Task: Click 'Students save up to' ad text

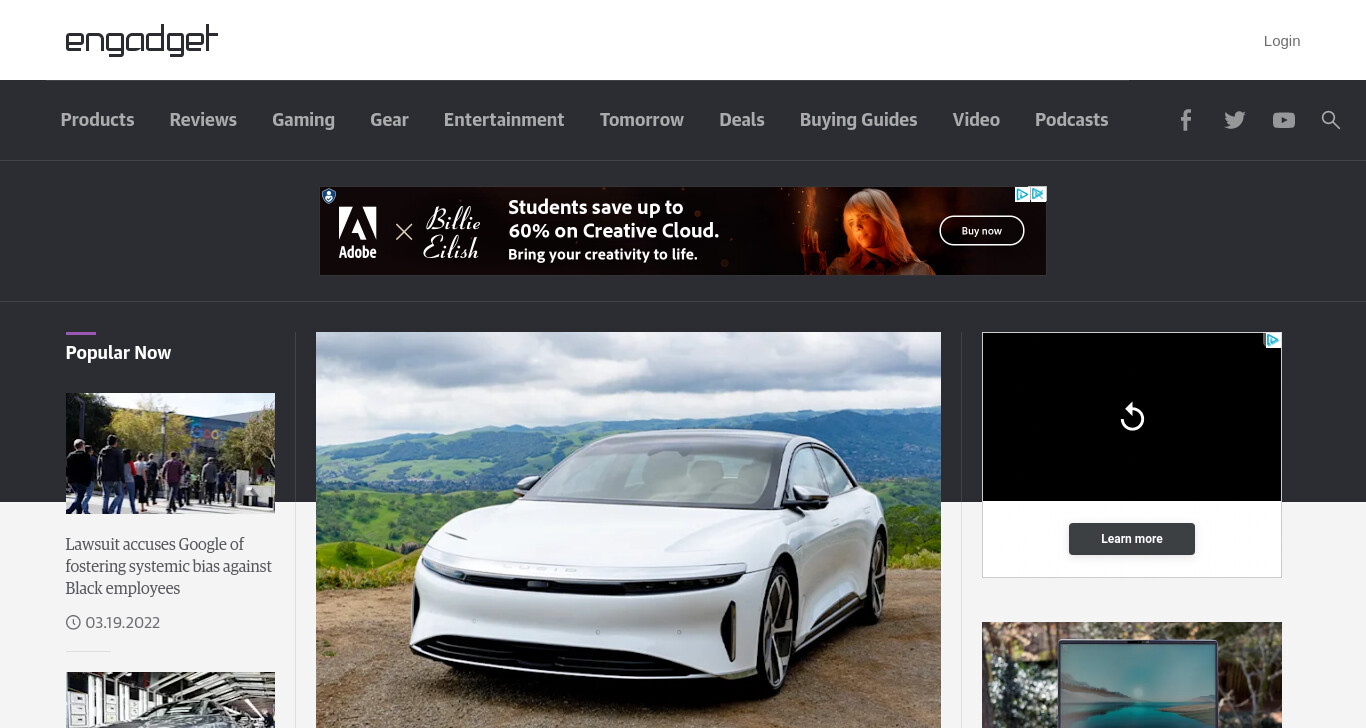Action: [x=595, y=207]
